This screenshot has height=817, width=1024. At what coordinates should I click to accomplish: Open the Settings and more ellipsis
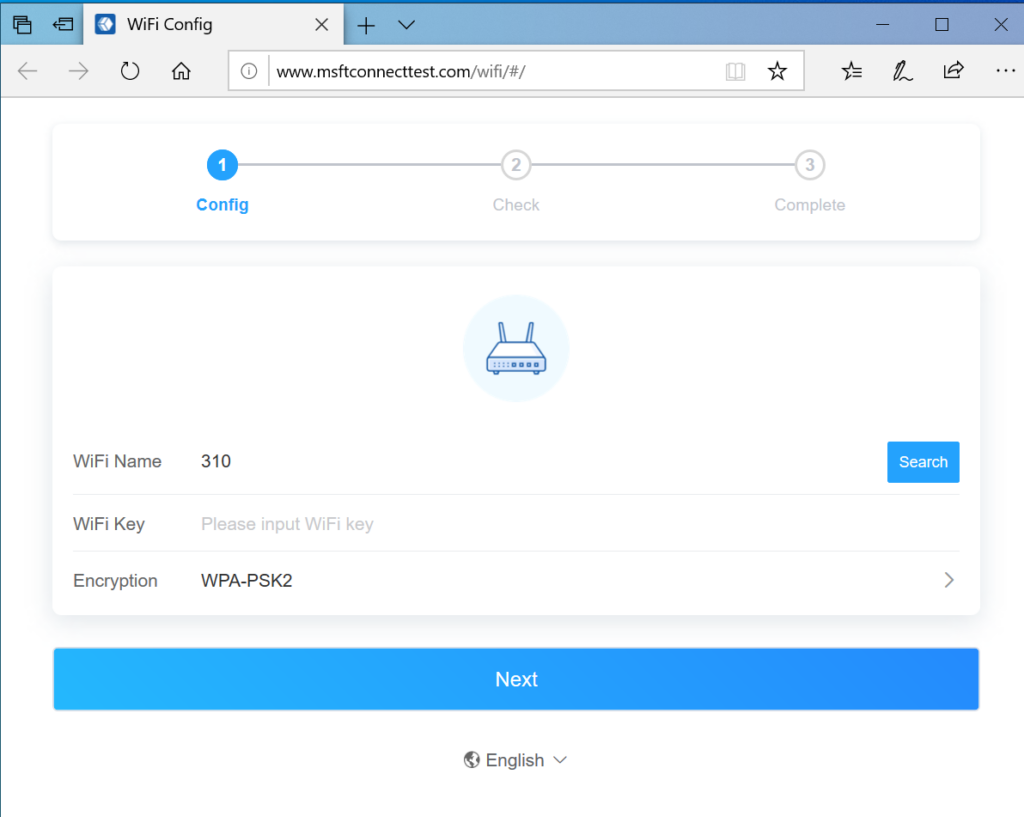point(1004,71)
